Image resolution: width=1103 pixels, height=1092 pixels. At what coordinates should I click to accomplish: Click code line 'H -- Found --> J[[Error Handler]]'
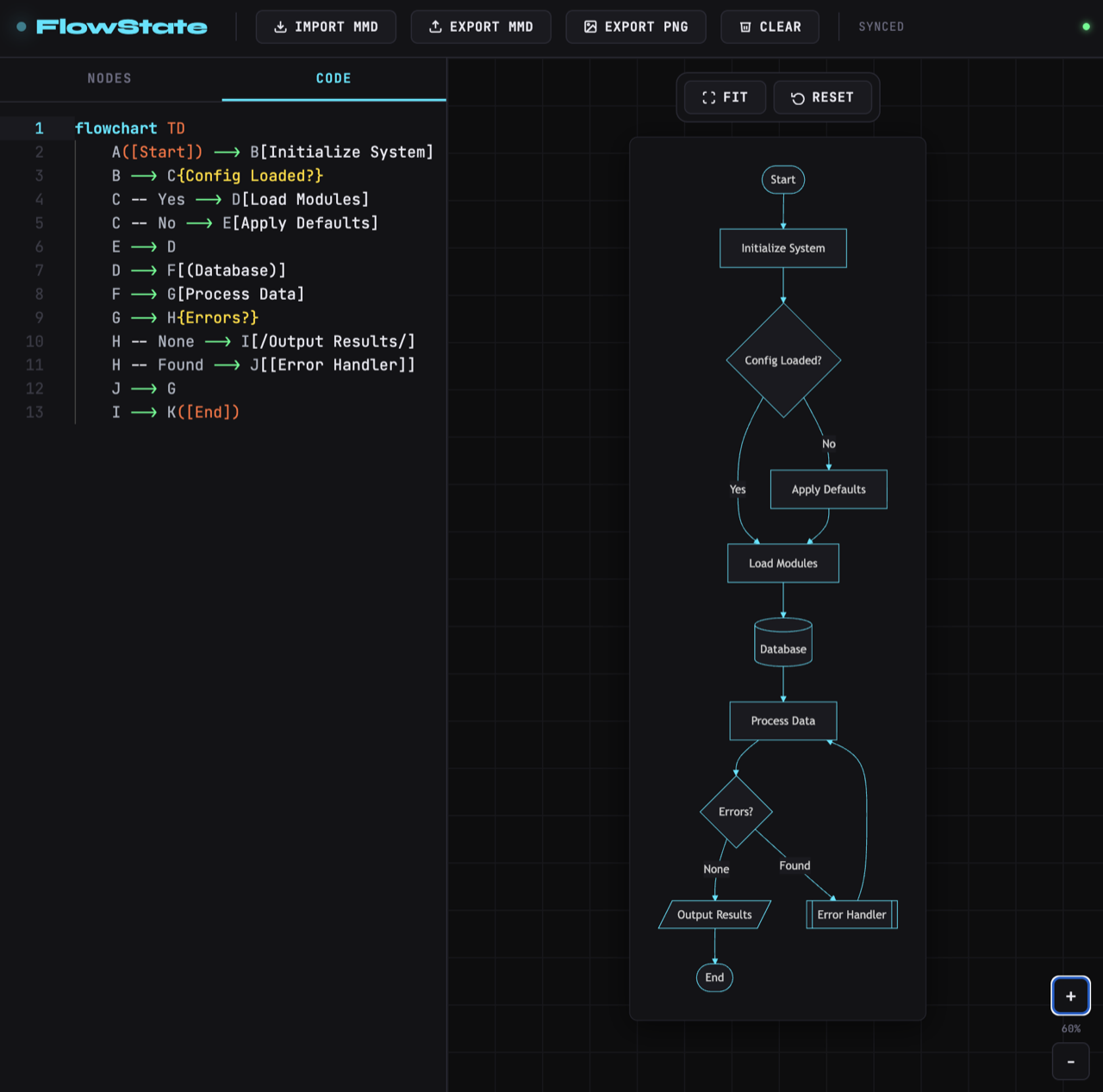point(264,365)
